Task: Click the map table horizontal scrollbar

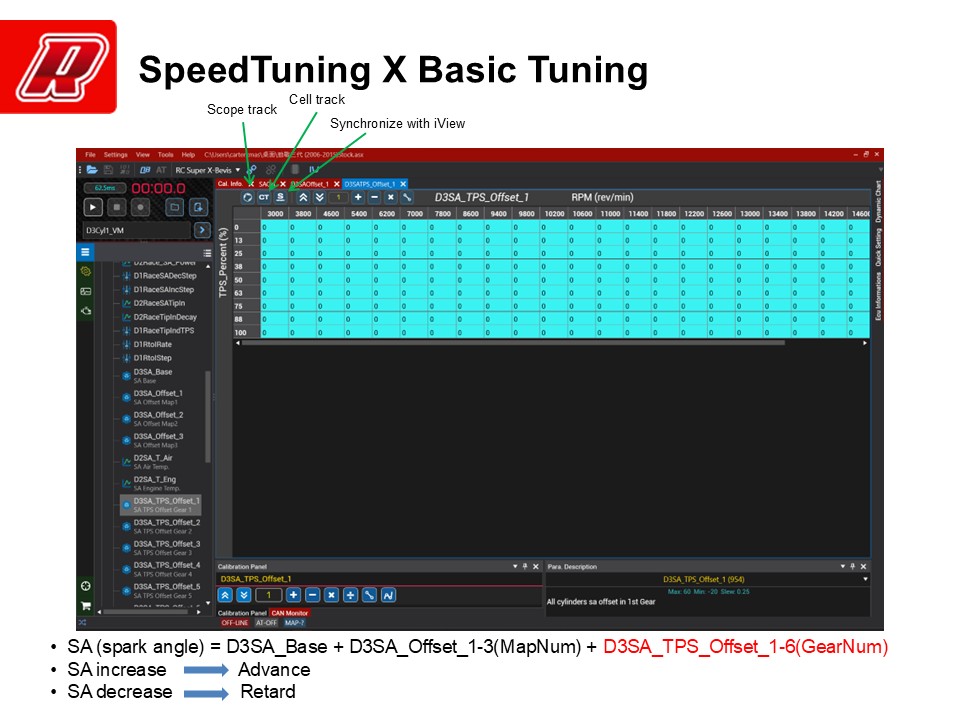Action: 550,343
